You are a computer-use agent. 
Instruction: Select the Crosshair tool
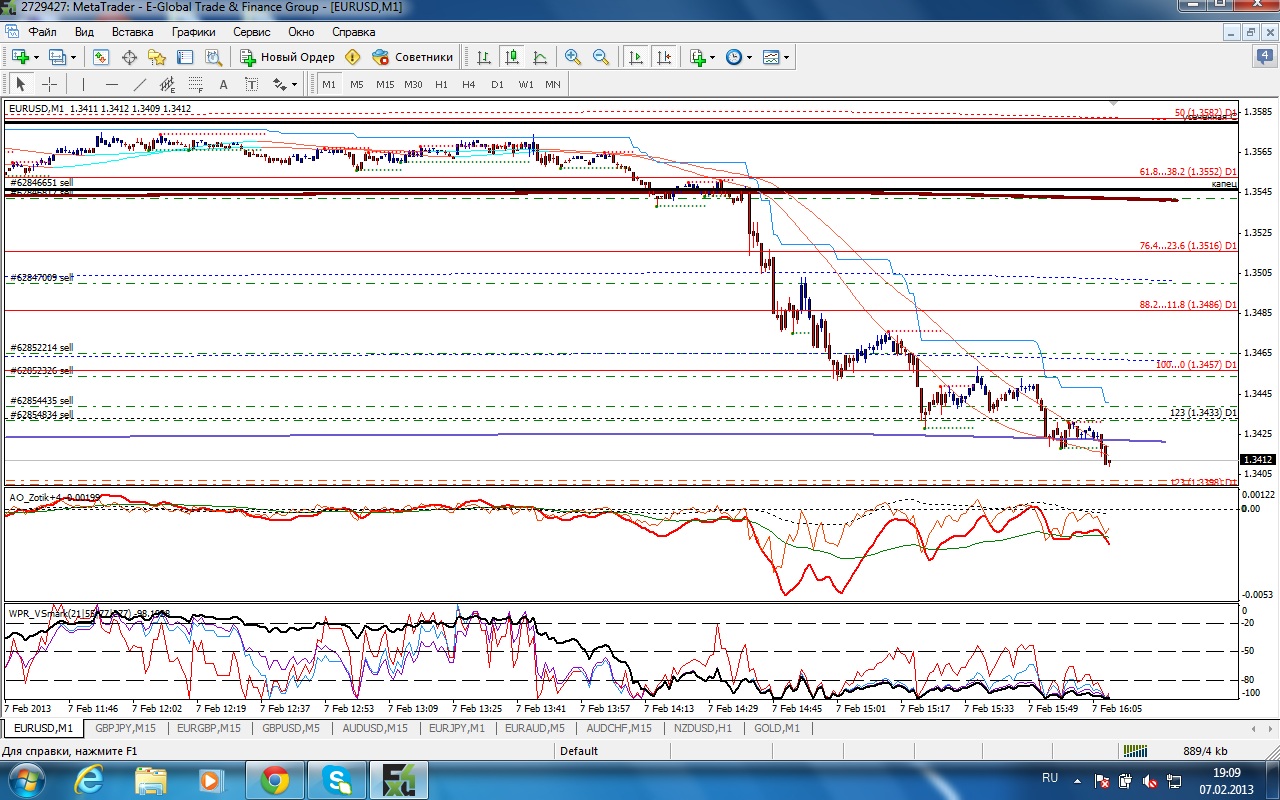tap(48, 85)
